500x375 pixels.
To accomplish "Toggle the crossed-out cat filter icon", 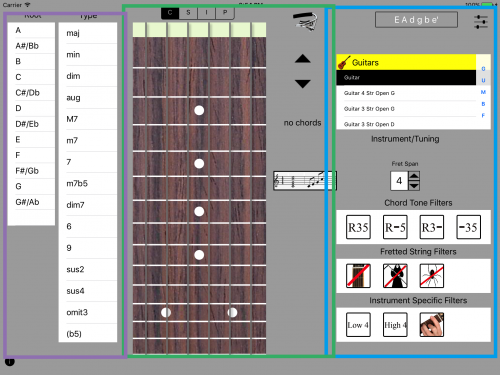I will [x=395, y=276].
